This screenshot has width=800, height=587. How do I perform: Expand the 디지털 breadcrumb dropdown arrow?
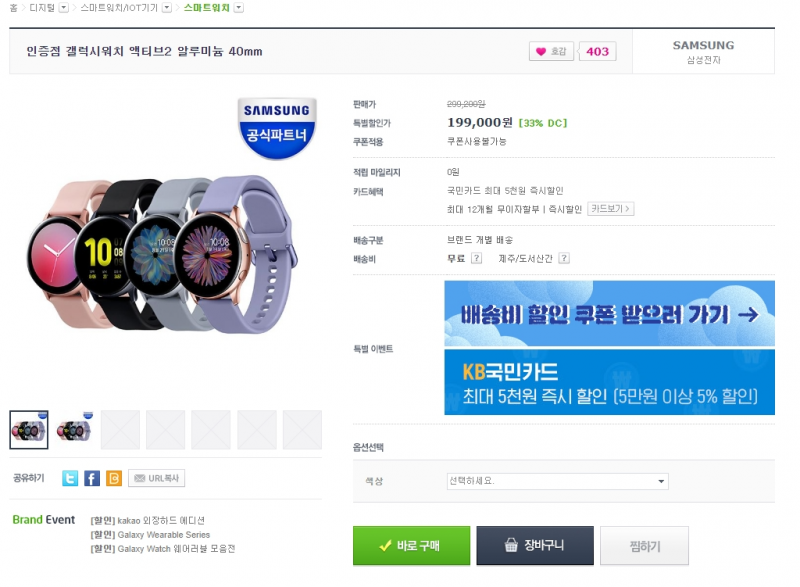(64, 8)
